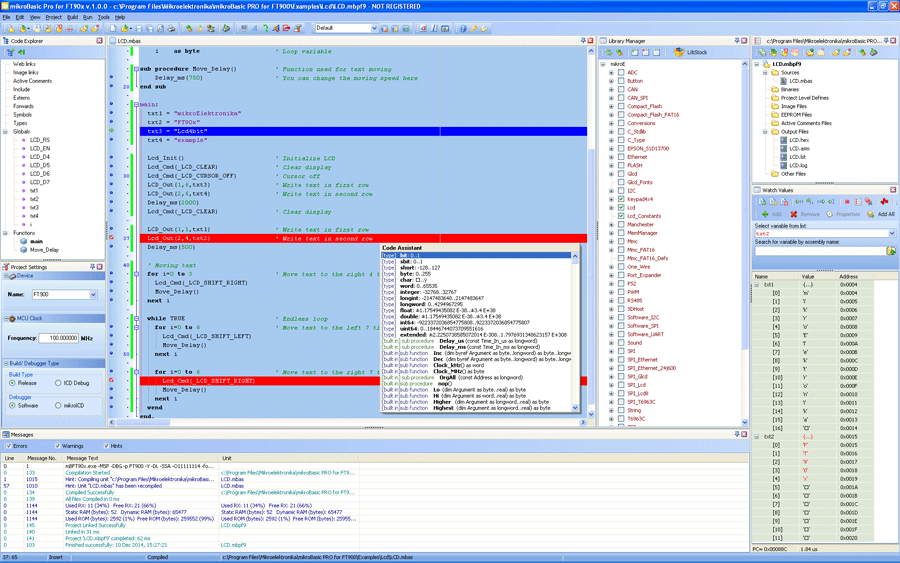
Task: Toggle the Keypad4x4 library checkbox
Action: point(621,199)
